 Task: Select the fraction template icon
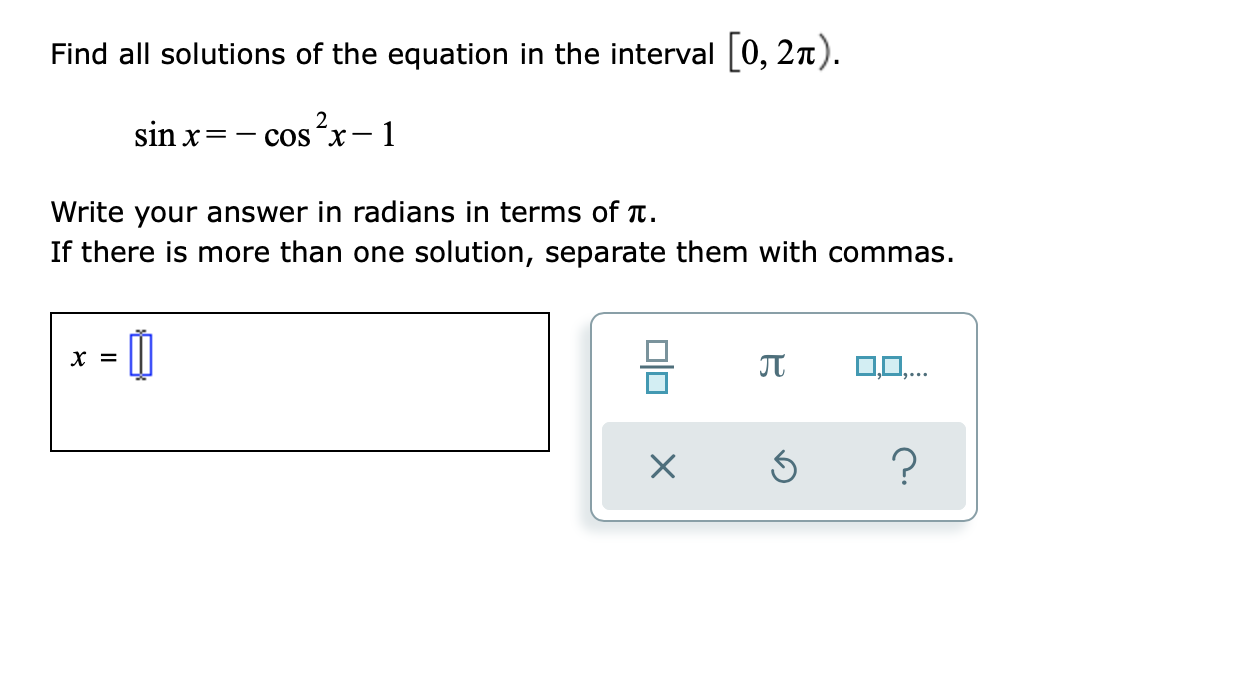(x=658, y=365)
